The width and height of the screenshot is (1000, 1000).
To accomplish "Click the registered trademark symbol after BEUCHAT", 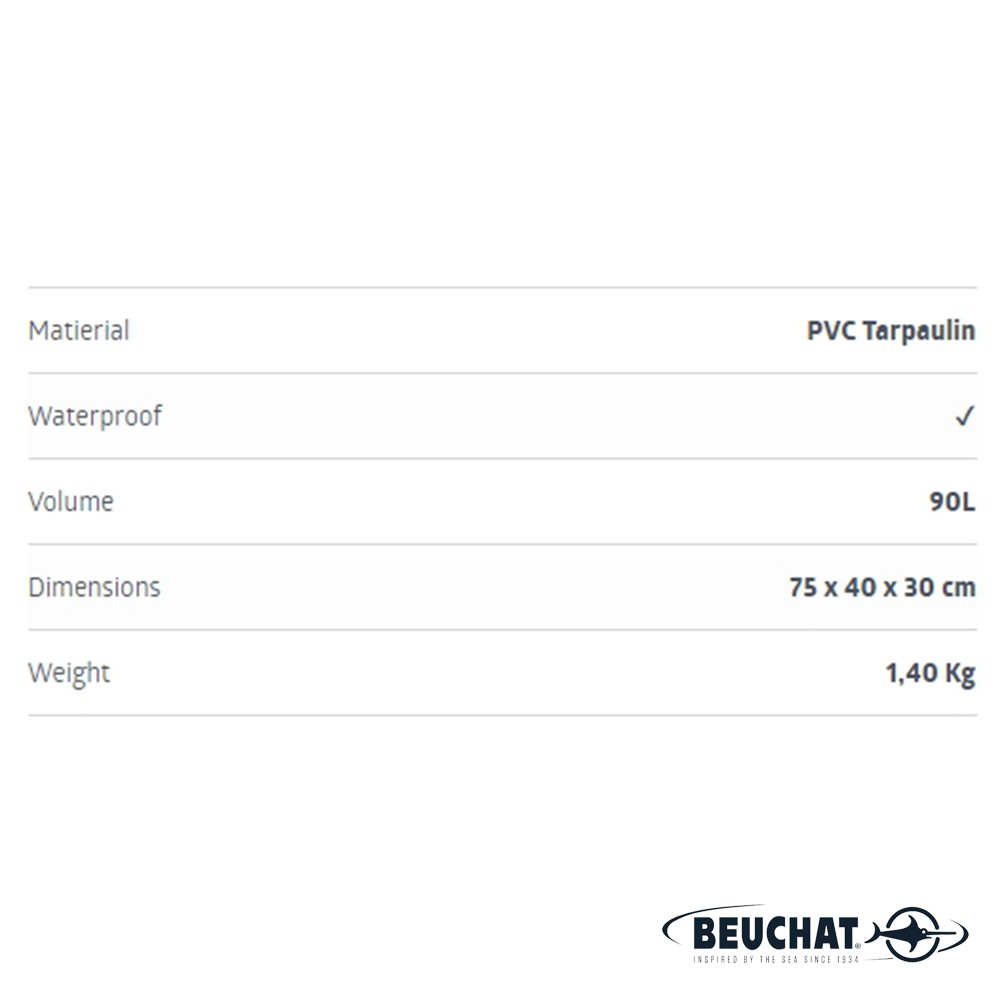I will 858,947.
